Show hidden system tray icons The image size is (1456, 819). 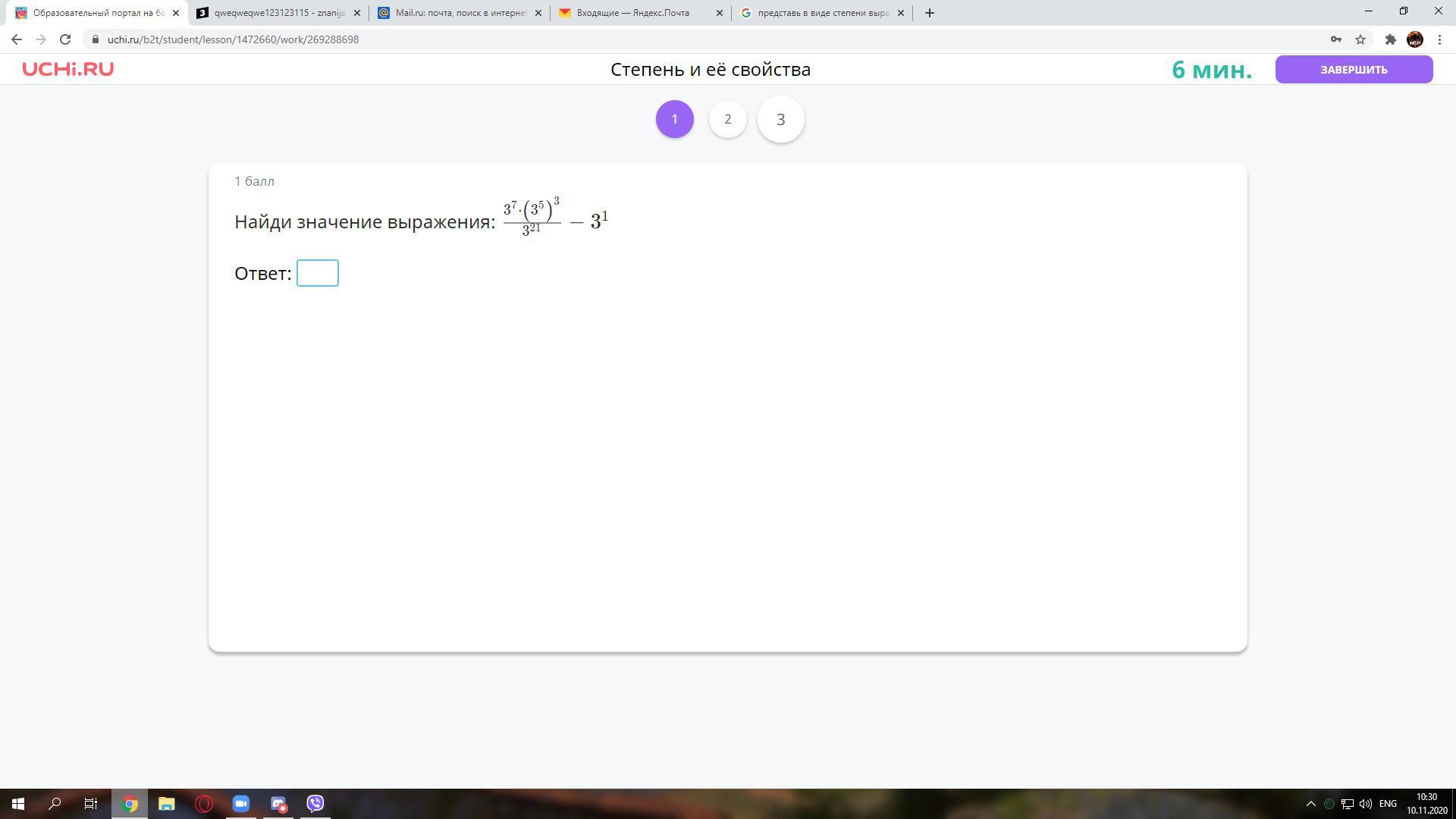(x=1310, y=803)
